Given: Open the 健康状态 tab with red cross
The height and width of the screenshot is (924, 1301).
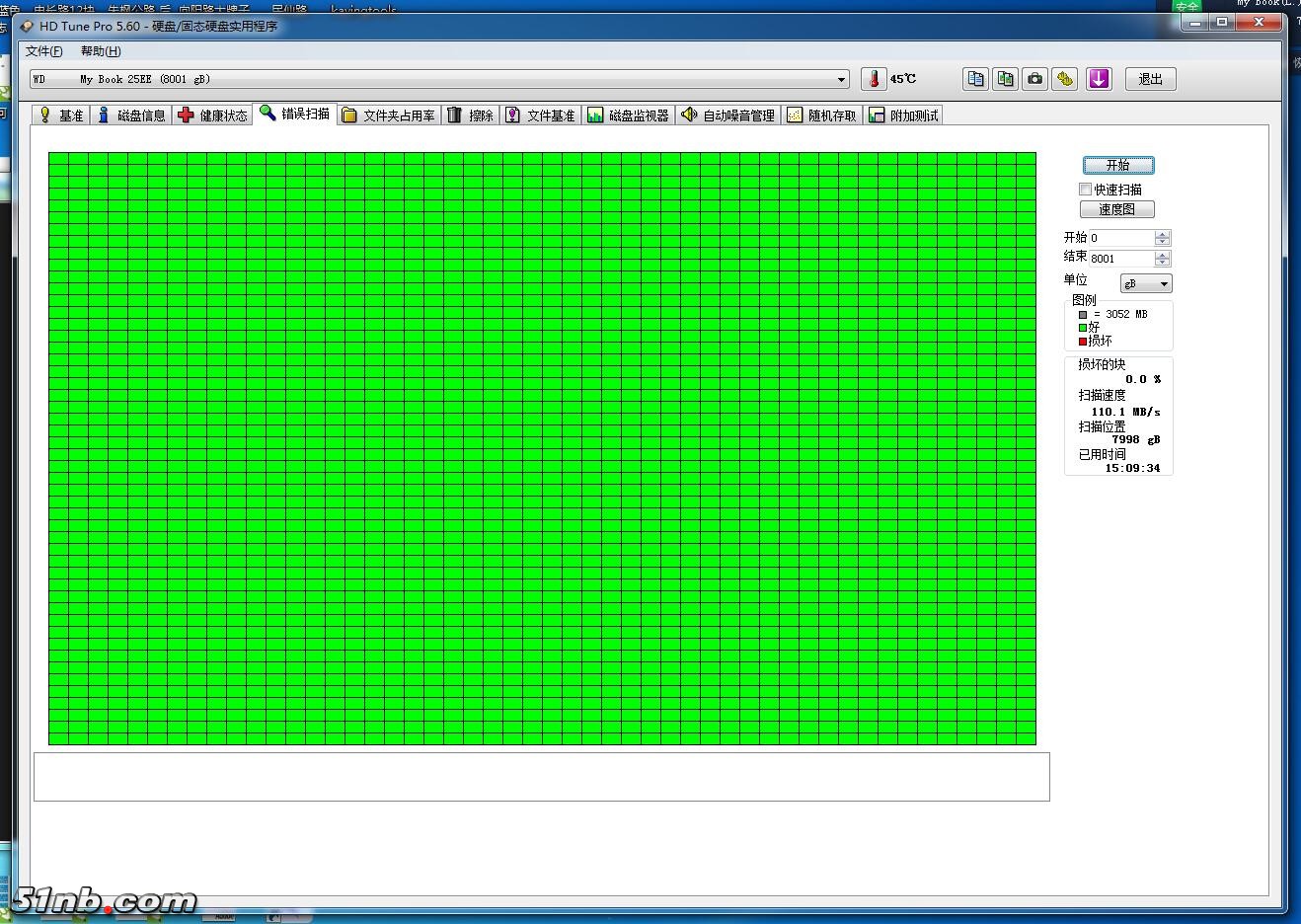Looking at the screenshot, I should (212, 115).
